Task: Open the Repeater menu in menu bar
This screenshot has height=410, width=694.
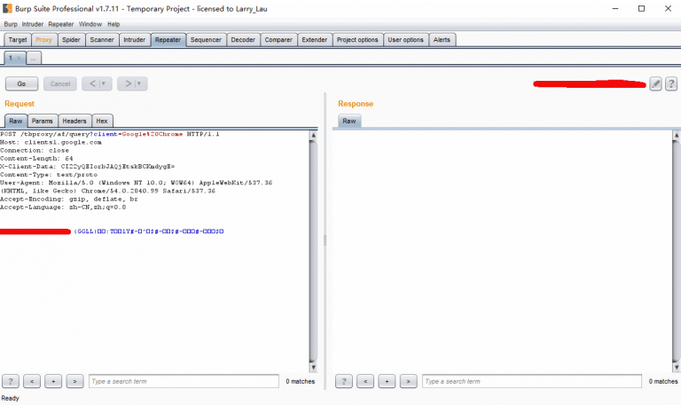Action: pyautogui.click(x=61, y=24)
